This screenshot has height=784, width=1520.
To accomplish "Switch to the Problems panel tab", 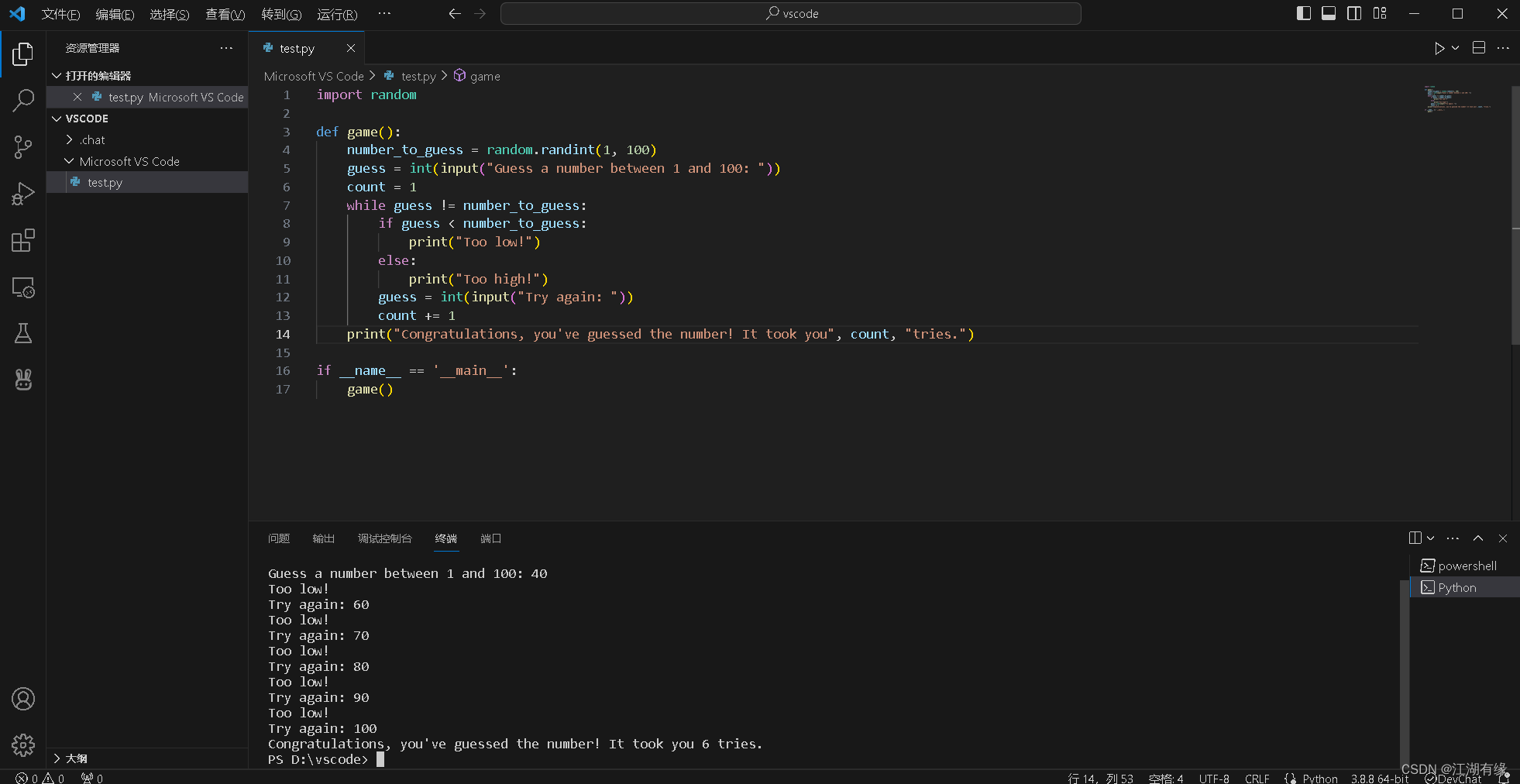I will 279,538.
